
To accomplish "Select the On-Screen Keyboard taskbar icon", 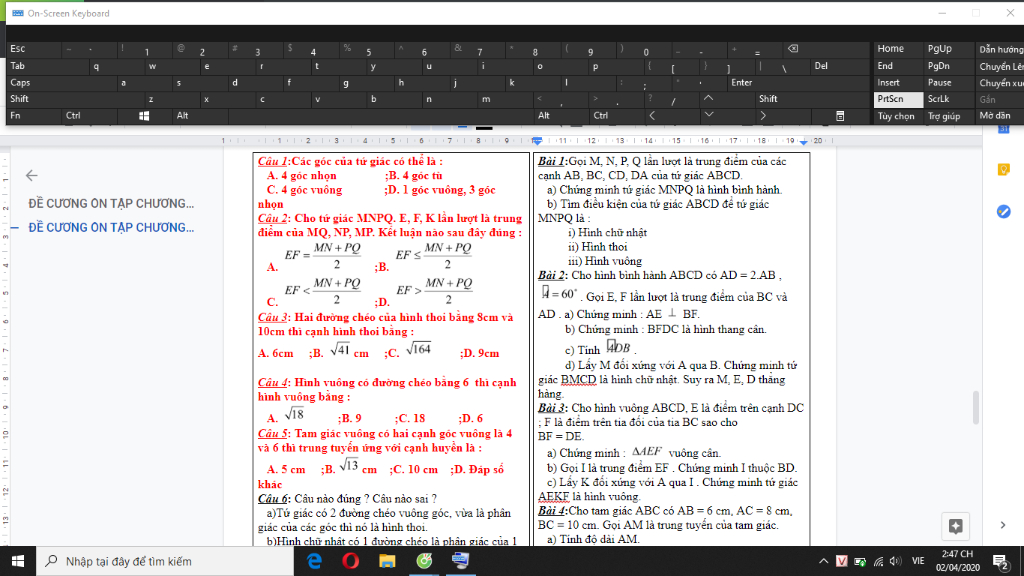I will [460, 561].
